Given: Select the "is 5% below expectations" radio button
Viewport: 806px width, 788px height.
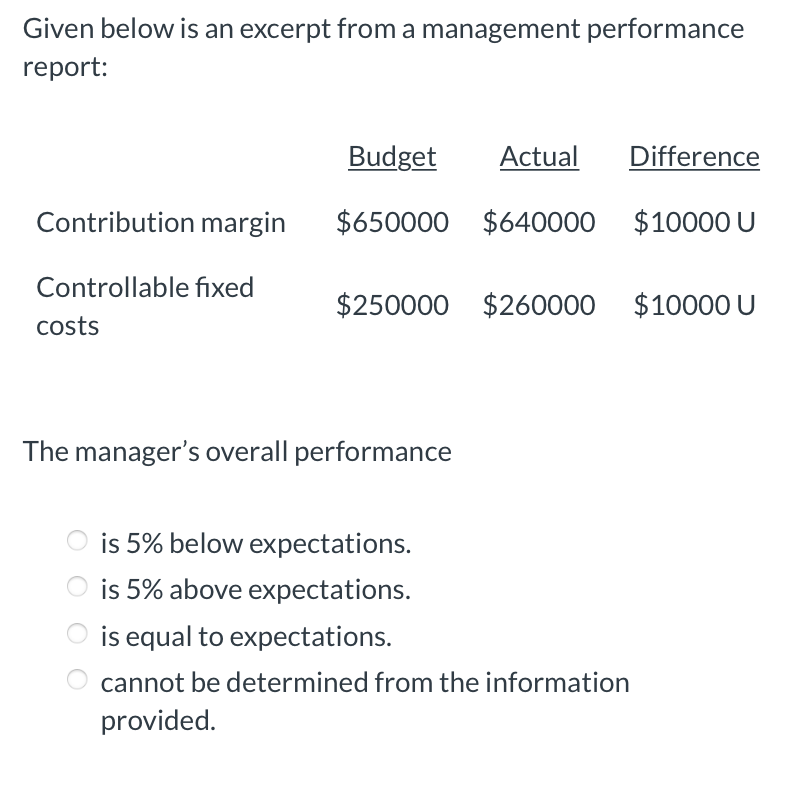Looking at the screenshot, I should (78, 543).
